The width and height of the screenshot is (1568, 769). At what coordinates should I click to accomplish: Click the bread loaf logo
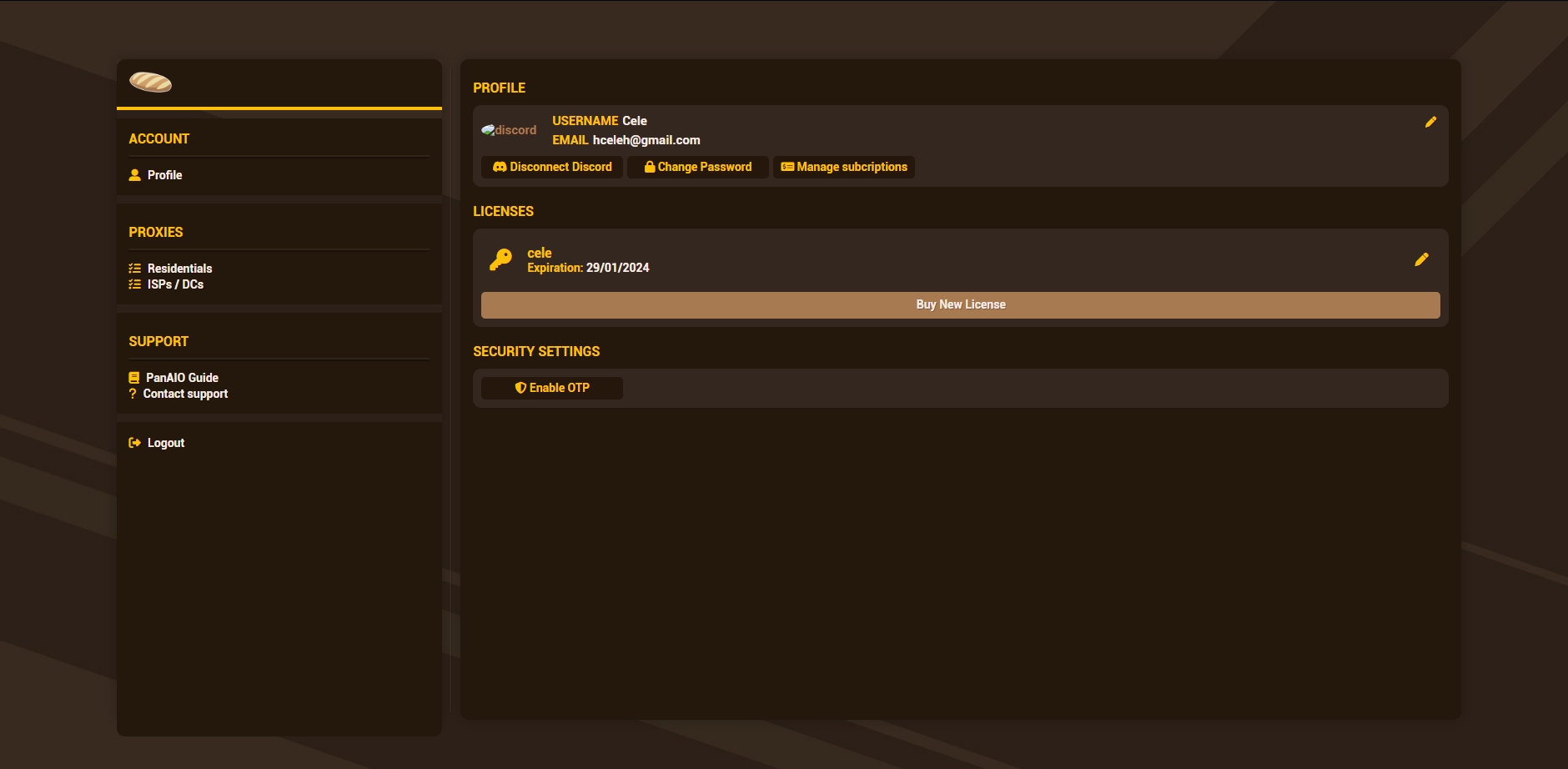click(x=150, y=82)
